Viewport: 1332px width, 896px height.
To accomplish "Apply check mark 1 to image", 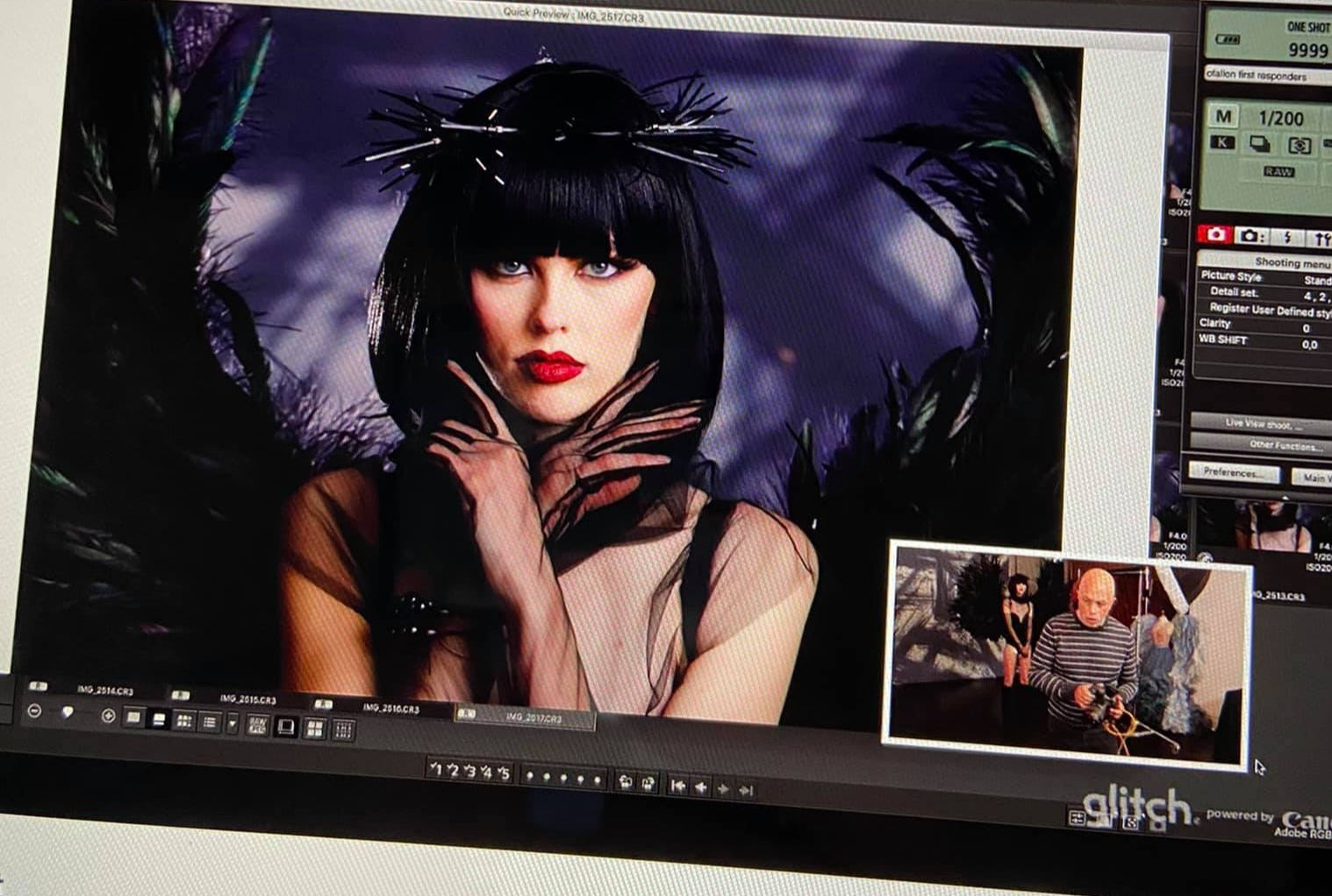I will [x=436, y=770].
